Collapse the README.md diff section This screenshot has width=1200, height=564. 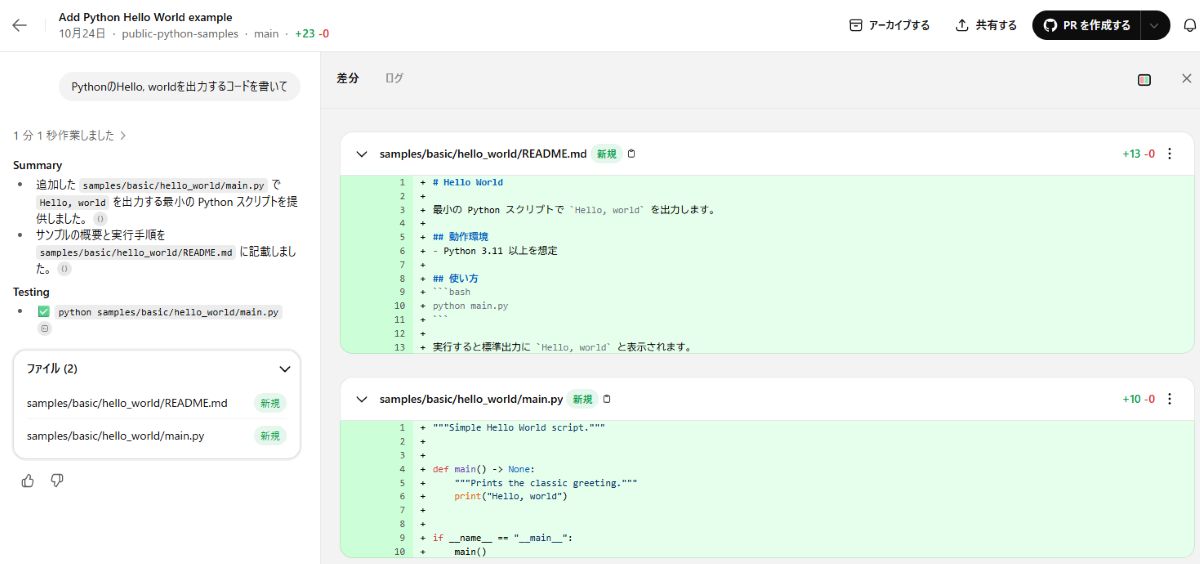pos(361,154)
